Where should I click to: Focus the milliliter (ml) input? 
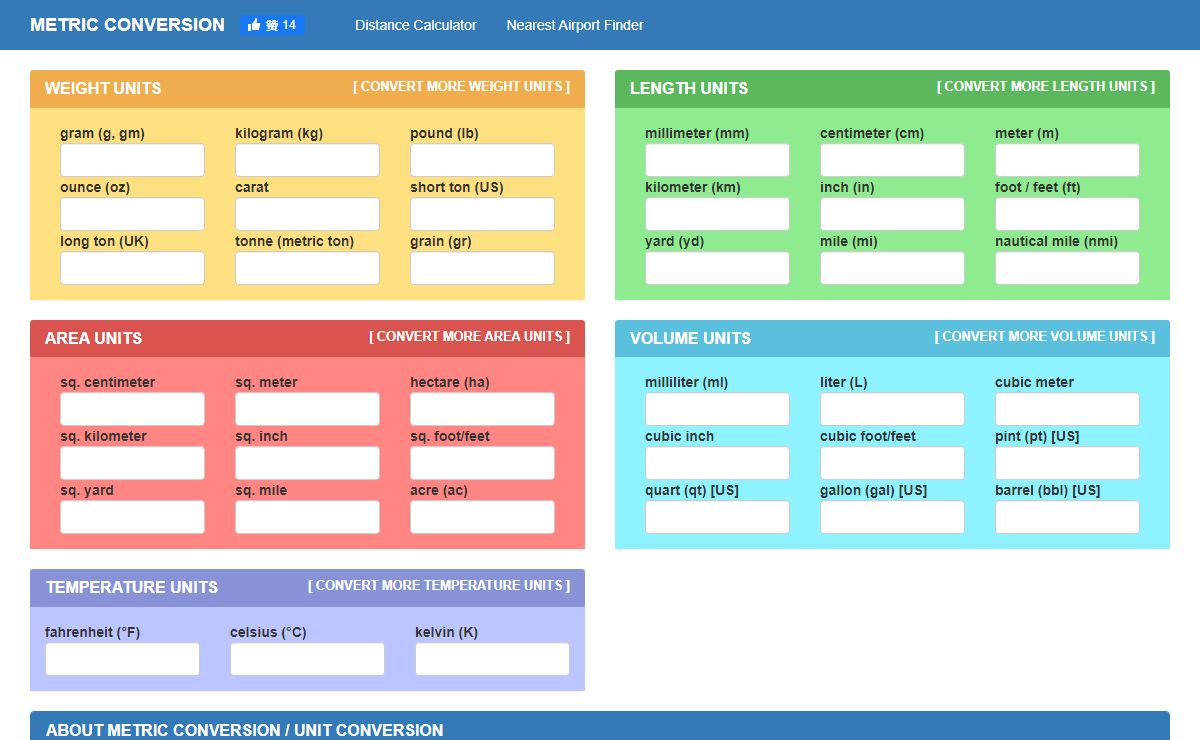click(x=717, y=409)
